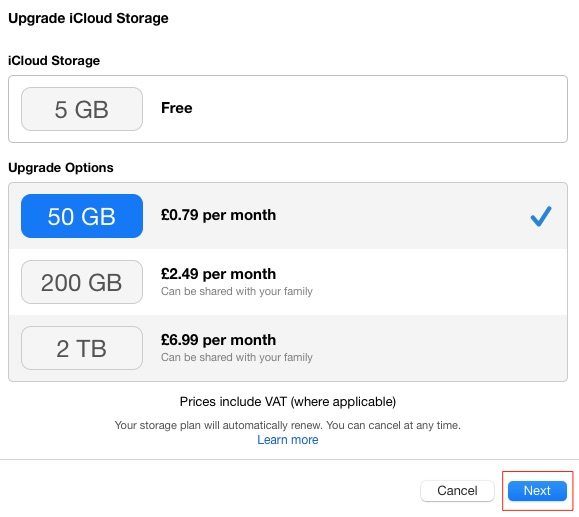This screenshot has width=579, height=517.
Task: Click the 200 GB family sharing note
Action: (237, 291)
